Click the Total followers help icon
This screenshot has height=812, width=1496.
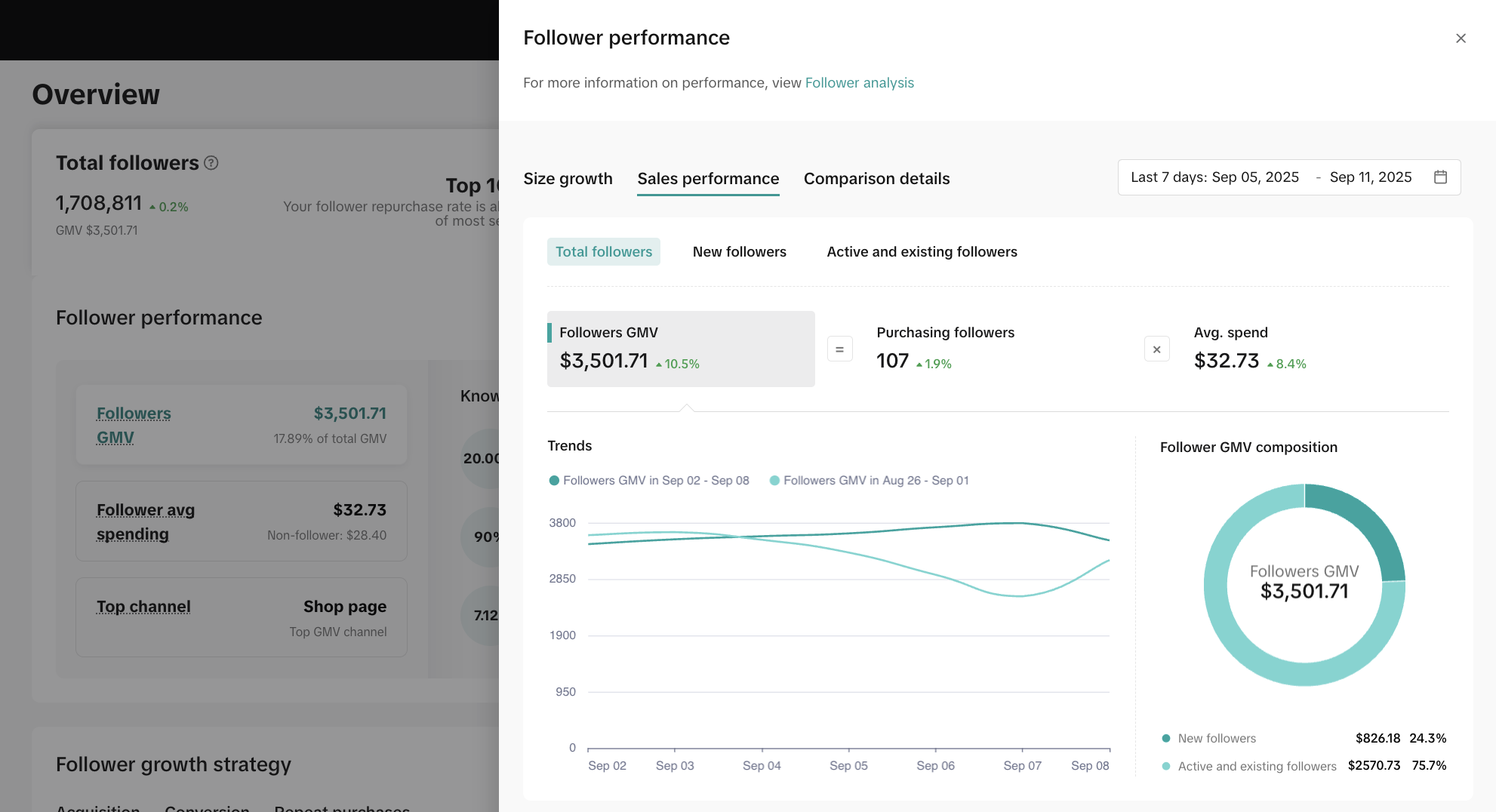(x=211, y=163)
